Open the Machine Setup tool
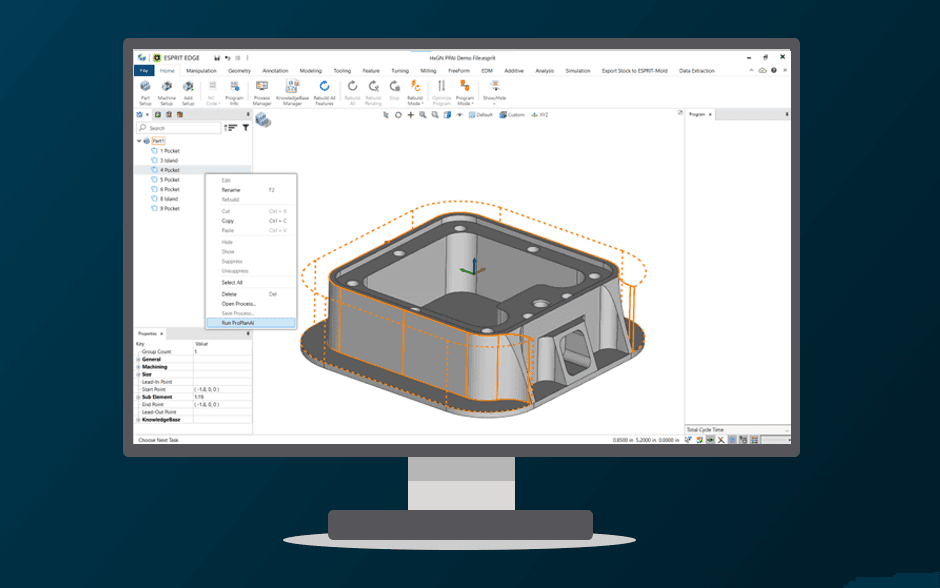Viewport: 940px width, 588px height. click(165, 92)
